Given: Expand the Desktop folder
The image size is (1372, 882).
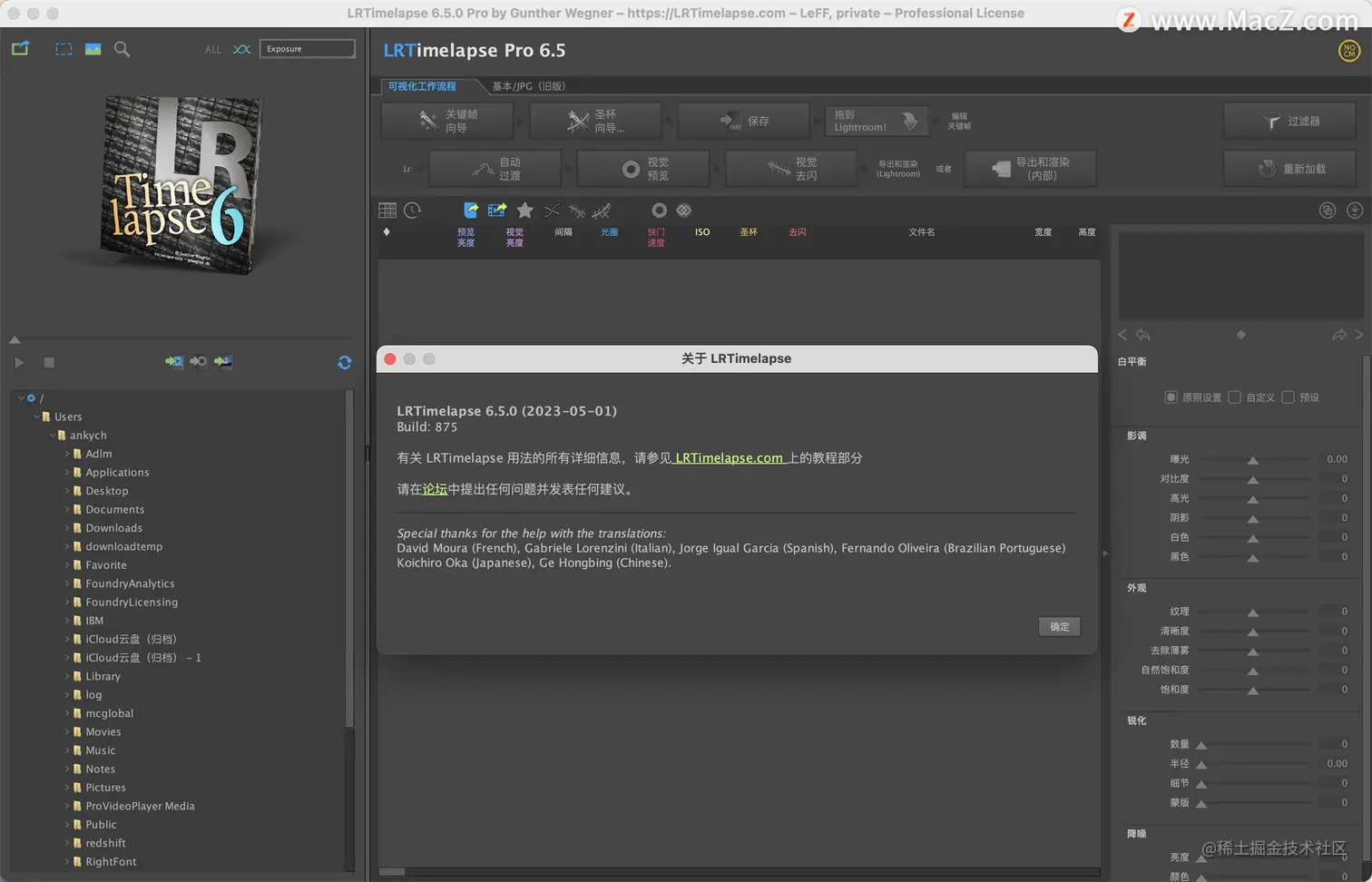Looking at the screenshot, I should point(67,491).
